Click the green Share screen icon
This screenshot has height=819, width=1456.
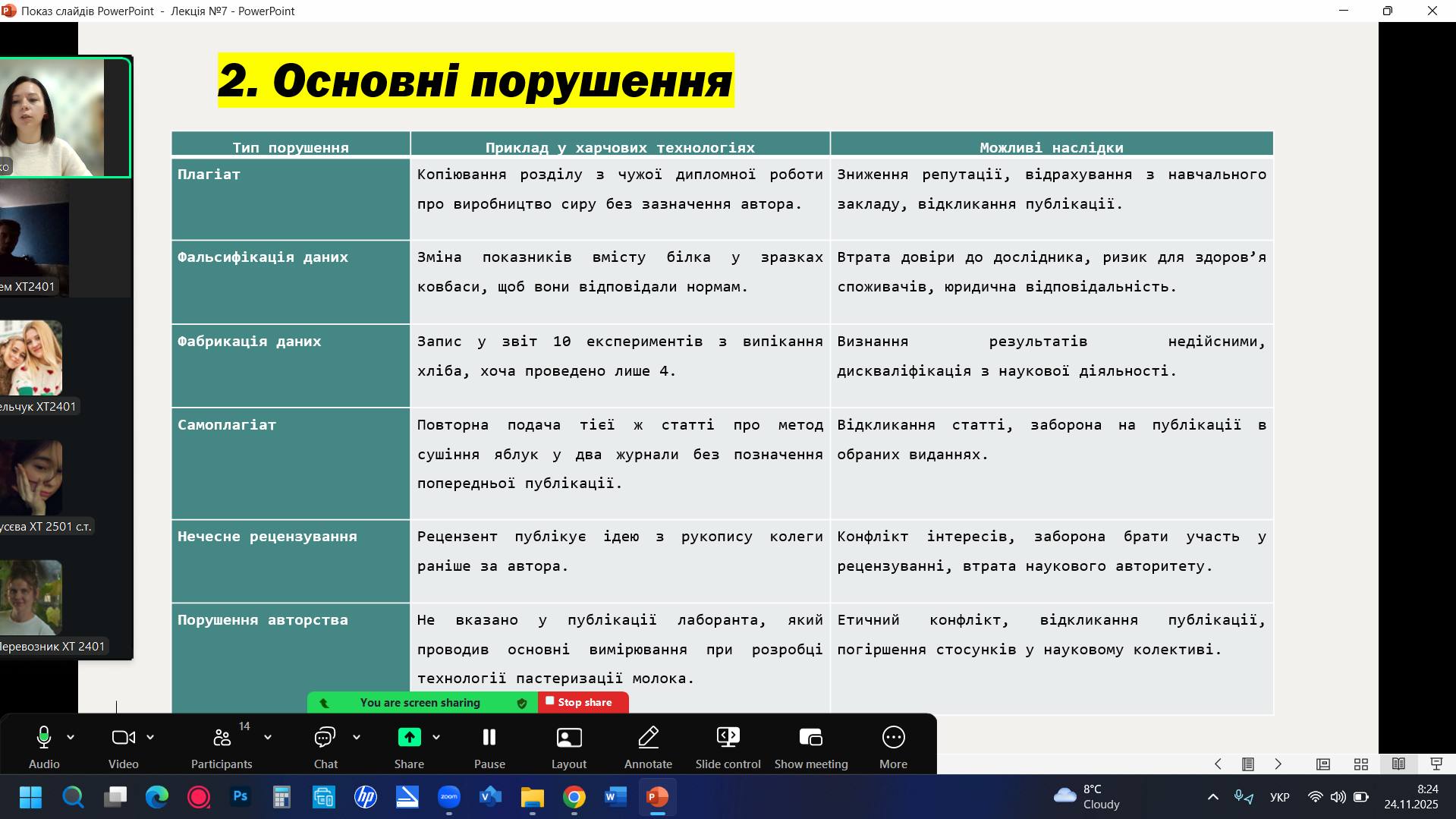409,737
